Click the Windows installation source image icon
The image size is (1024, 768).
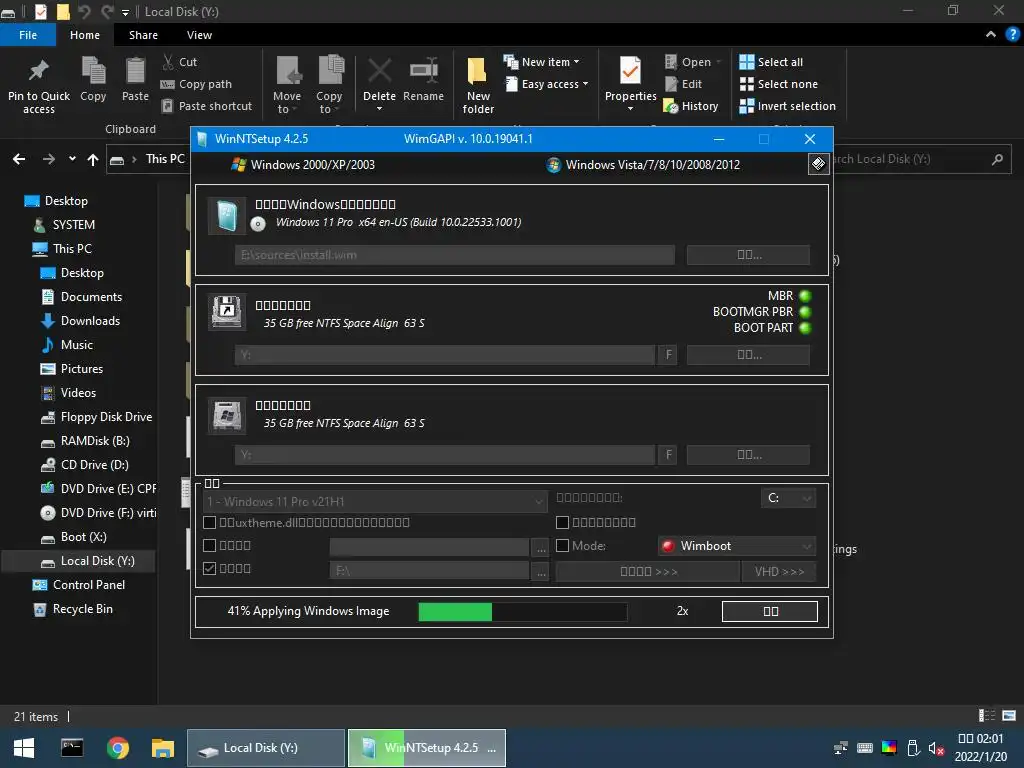click(x=227, y=216)
